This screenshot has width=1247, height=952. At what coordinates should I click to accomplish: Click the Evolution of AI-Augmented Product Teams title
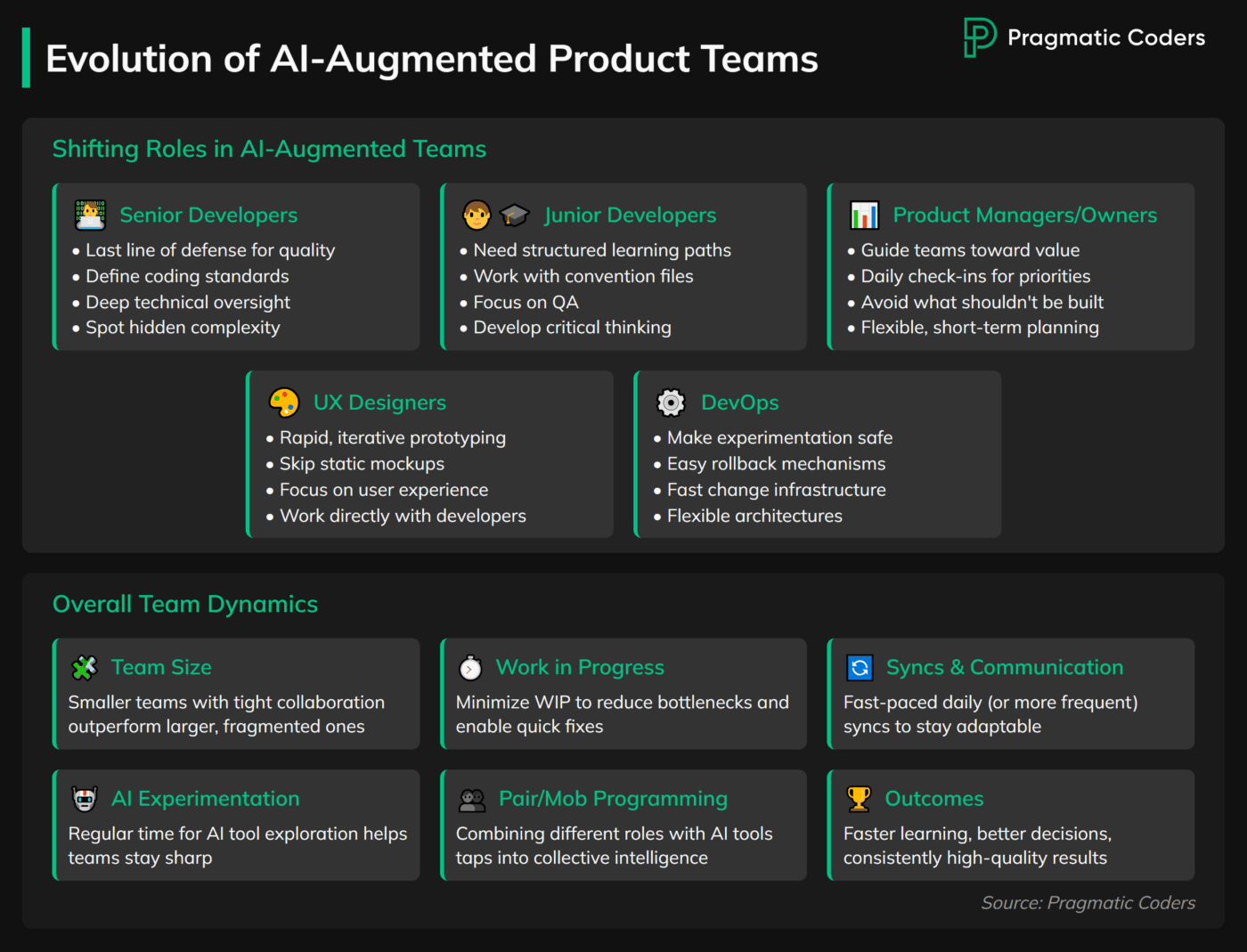coord(432,59)
